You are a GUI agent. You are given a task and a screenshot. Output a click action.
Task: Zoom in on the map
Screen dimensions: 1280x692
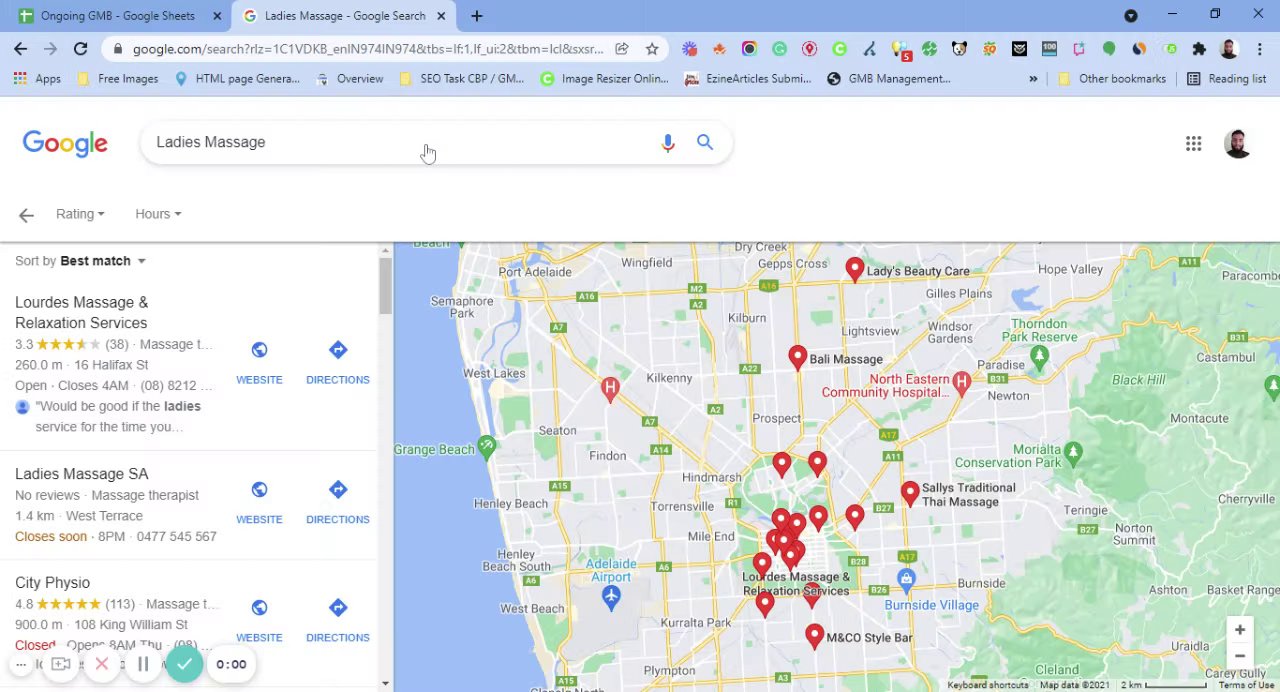click(1239, 630)
